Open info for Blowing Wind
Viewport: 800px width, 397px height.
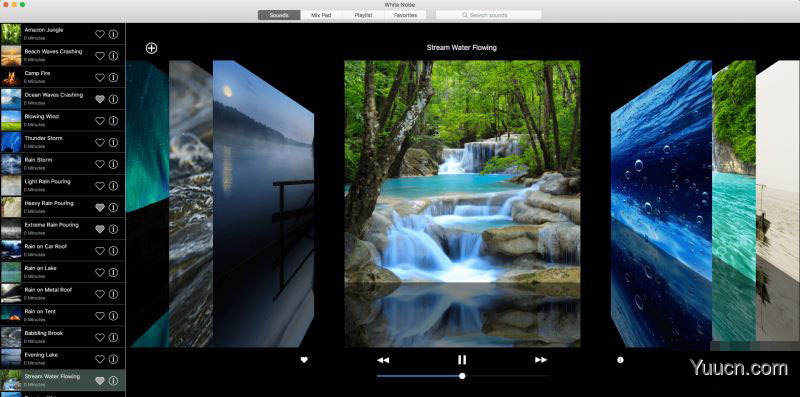[x=113, y=121]
